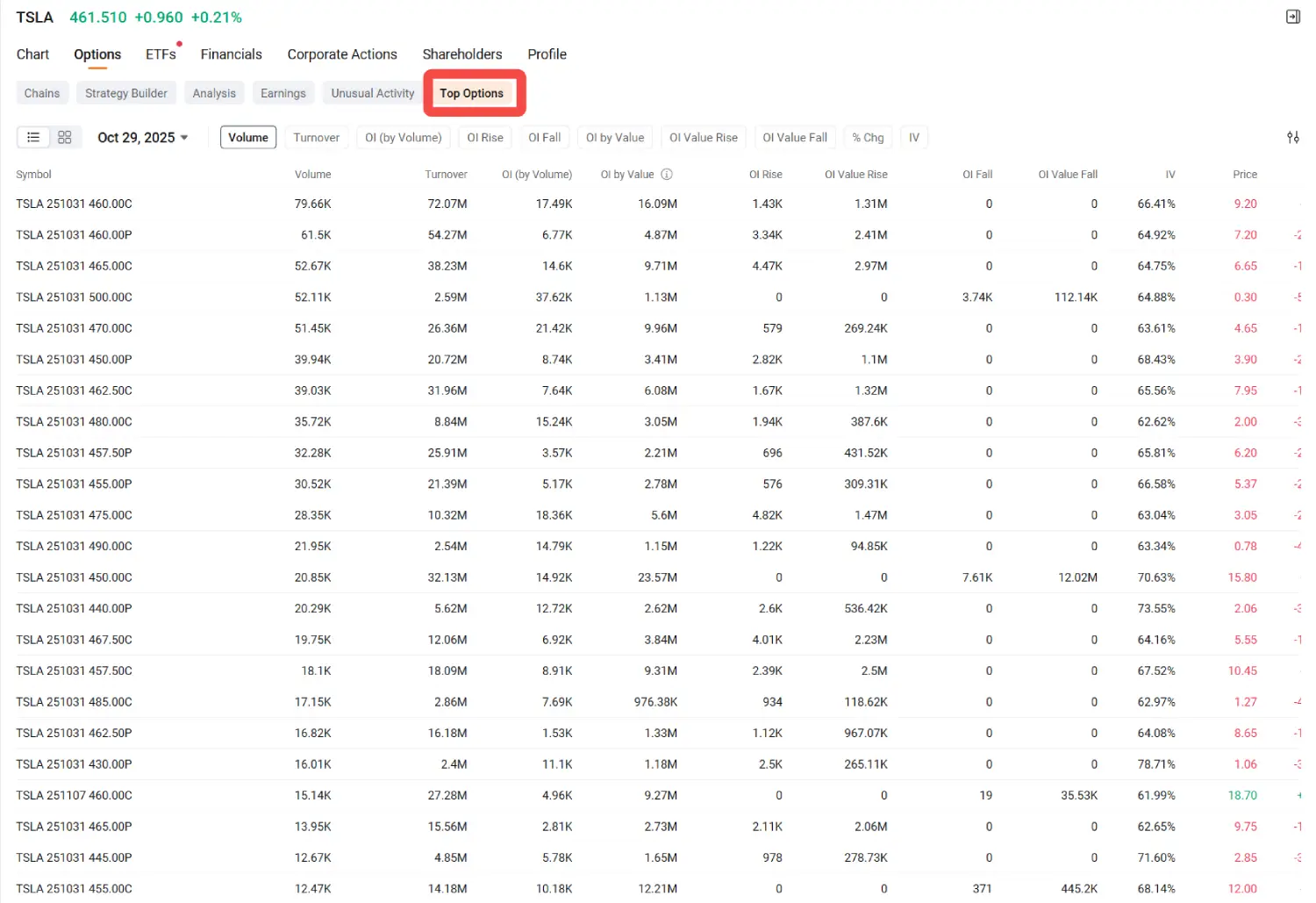The image size is (1316, 903).
Task: Select the IV ranking filter
Action: coord(914,138)
